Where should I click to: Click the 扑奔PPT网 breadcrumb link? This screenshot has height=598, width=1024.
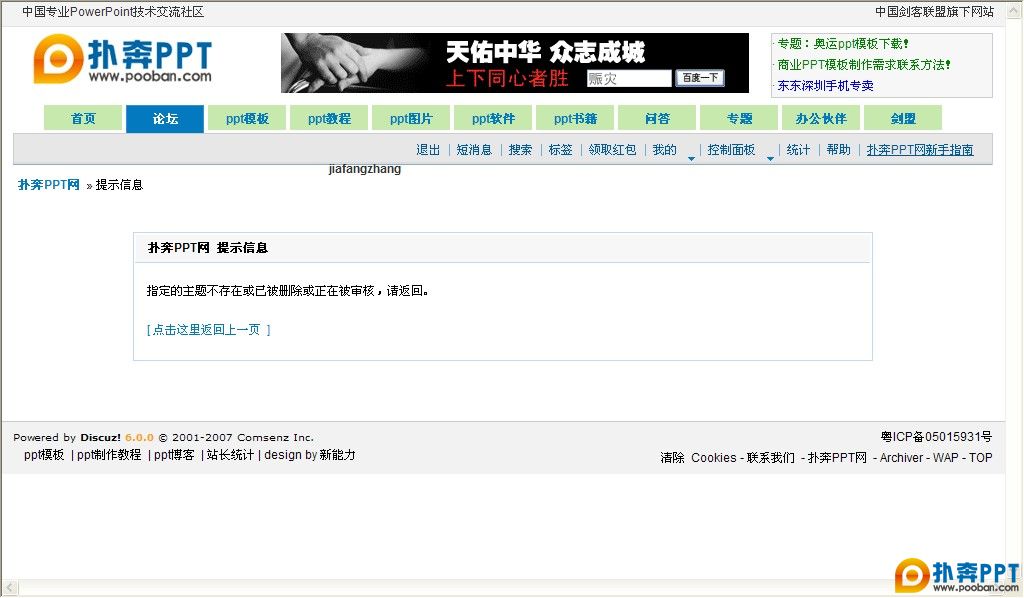[48, 185]
